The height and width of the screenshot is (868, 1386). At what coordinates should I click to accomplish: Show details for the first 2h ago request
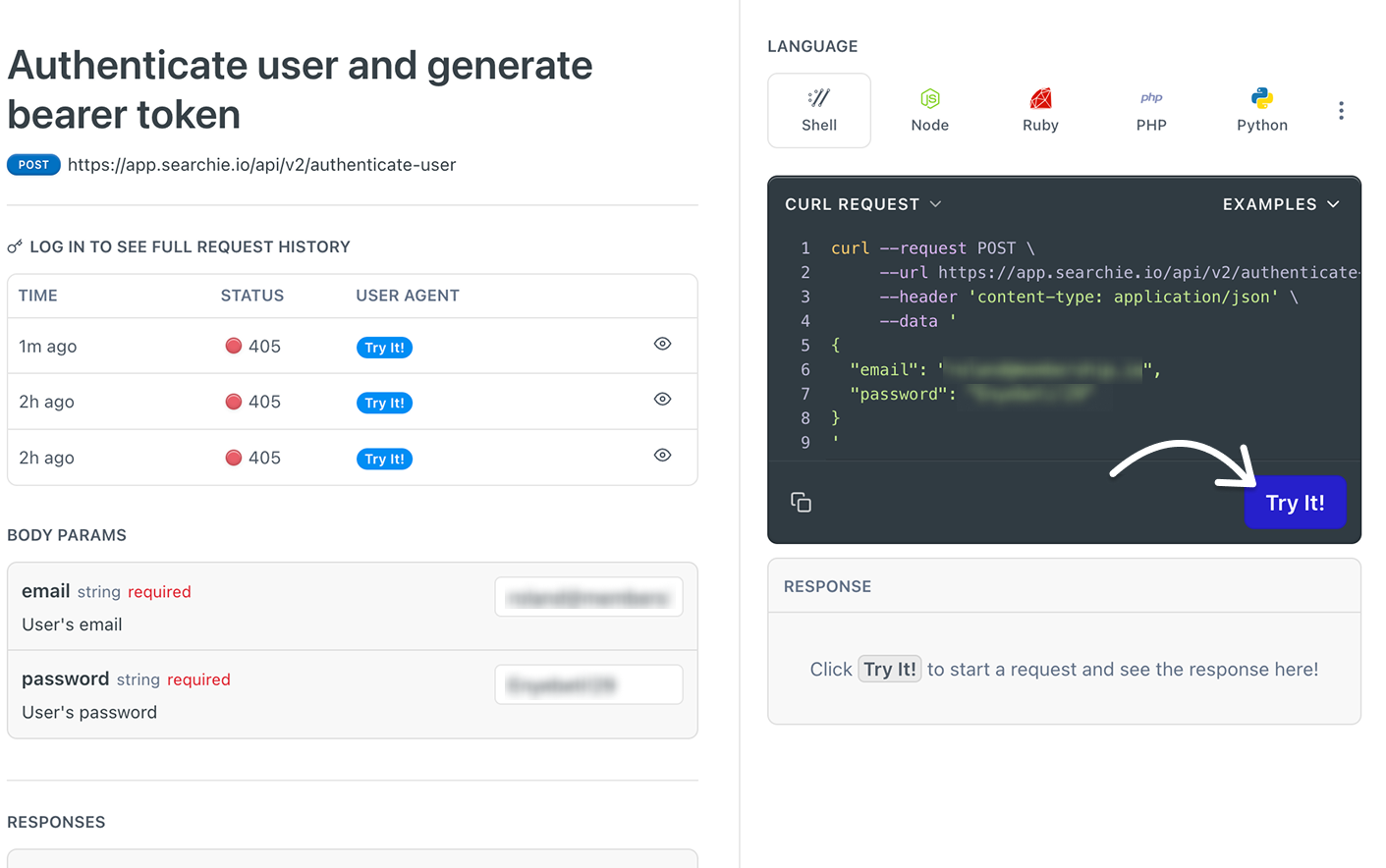[662, 400]
